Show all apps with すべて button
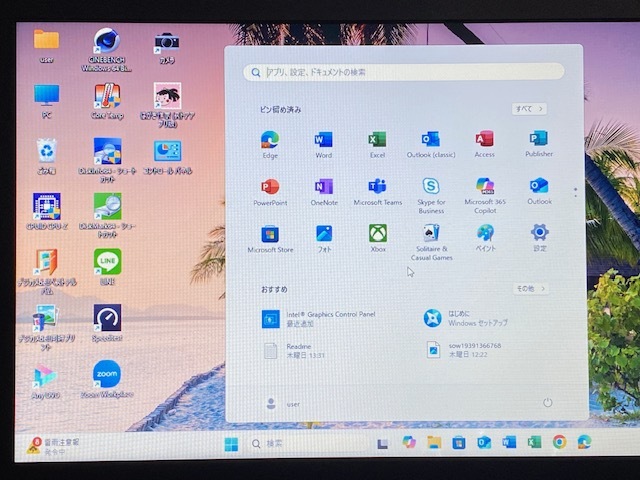This screenshot has height=480, width=640. [x=529, y=109]
